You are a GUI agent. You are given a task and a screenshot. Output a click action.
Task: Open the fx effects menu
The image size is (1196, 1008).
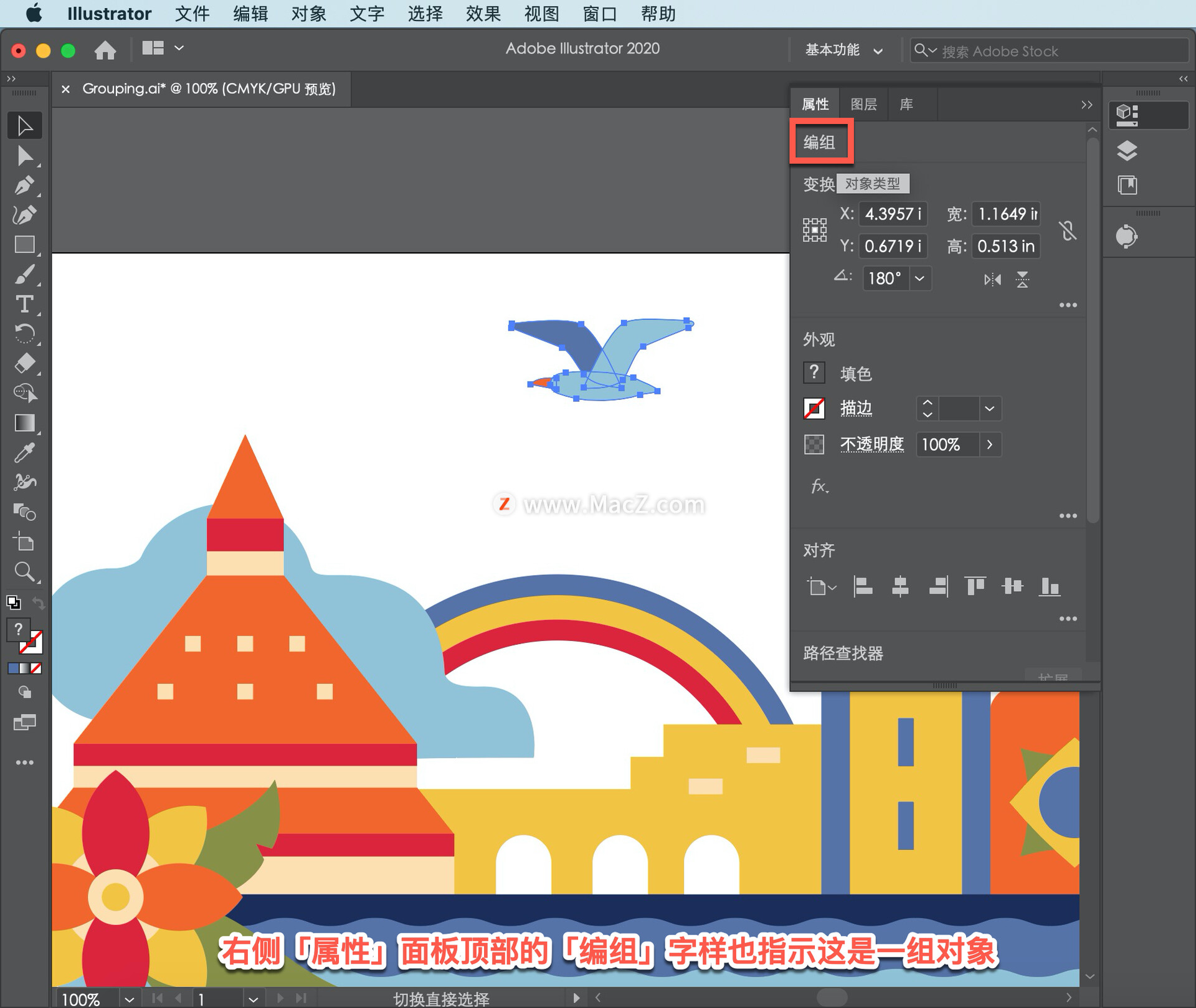pos(820,487)
